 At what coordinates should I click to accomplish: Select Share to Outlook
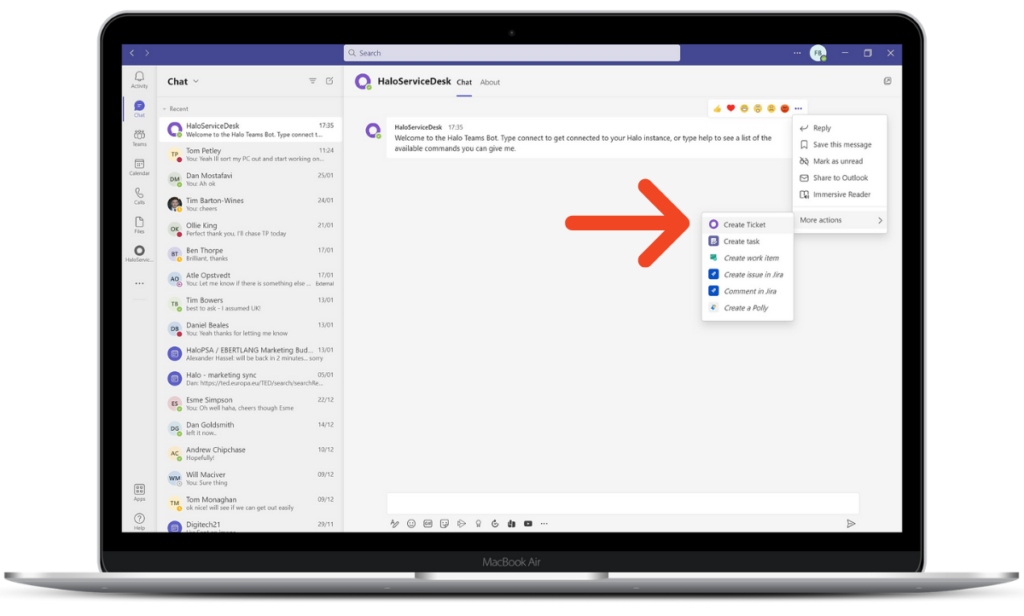click(x=840, y=178)
